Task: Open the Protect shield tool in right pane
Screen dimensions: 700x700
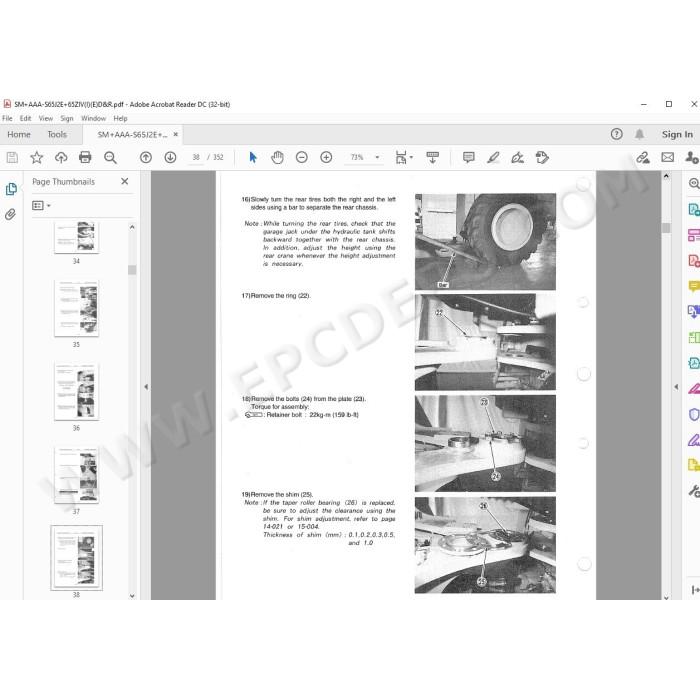Action: click(x=694, y=415)
